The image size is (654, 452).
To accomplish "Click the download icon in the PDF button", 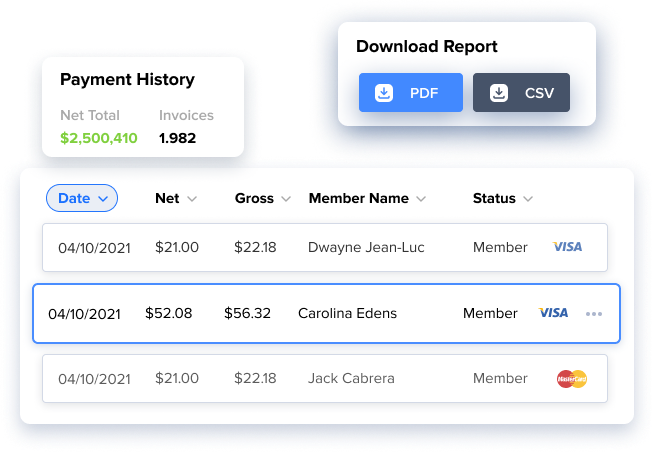I will tap(383, 93).
